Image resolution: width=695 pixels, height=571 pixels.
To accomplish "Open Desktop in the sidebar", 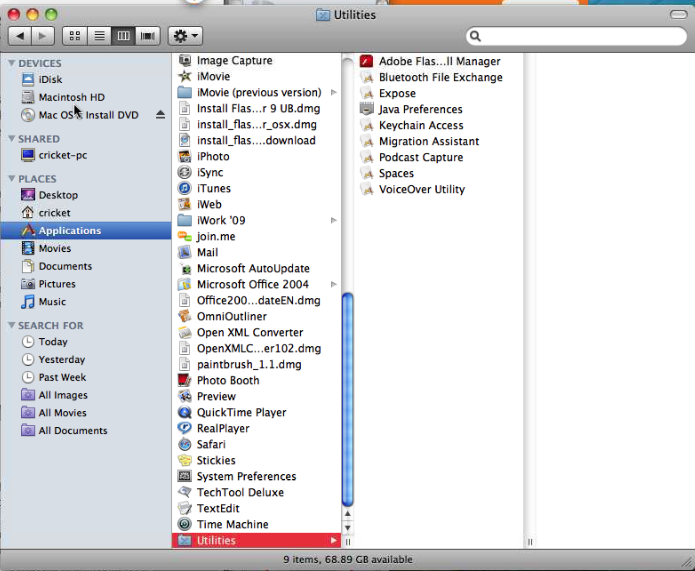I will [x=86, y=195].
